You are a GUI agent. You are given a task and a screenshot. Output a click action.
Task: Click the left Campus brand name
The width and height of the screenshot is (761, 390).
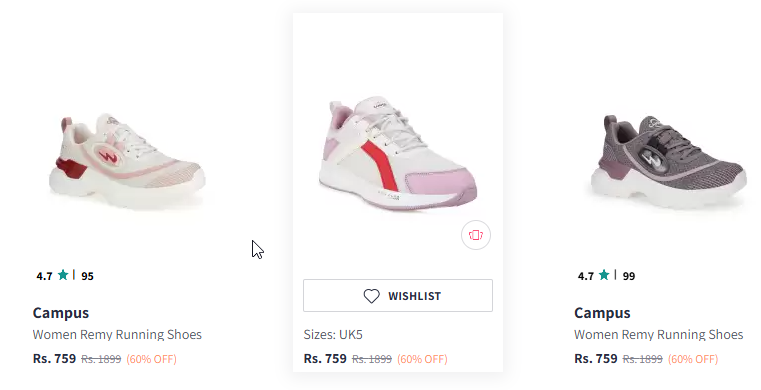pyautogui.click(x=61, y=313)
